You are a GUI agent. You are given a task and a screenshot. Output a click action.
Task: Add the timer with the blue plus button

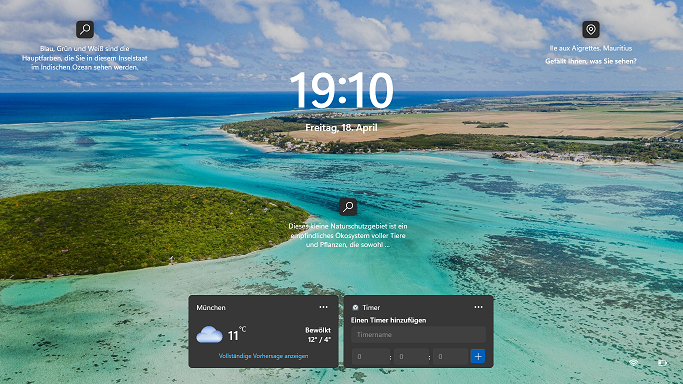tap(478, 356)
